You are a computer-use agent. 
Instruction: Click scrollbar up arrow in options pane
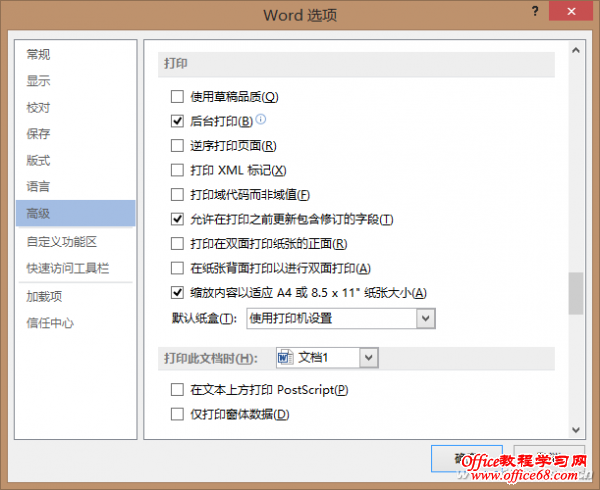576,50
